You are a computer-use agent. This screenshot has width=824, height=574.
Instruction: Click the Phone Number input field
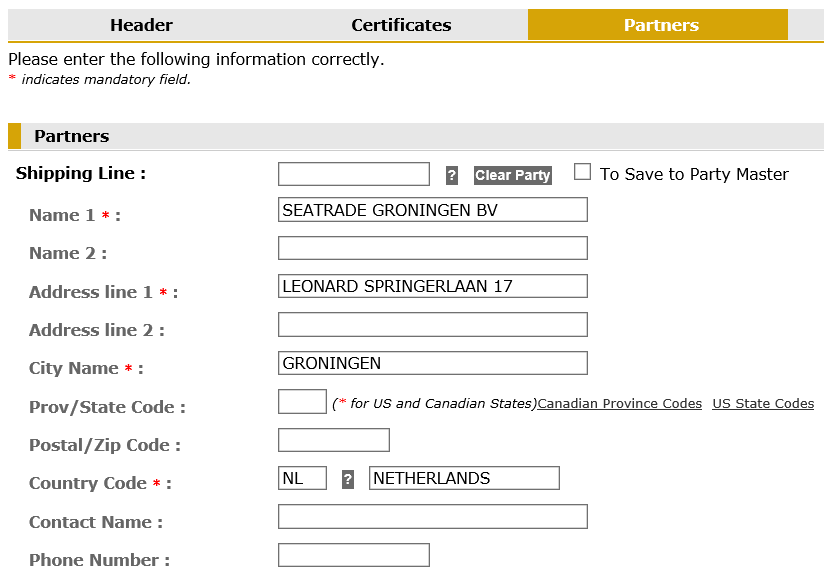(354, 555)
